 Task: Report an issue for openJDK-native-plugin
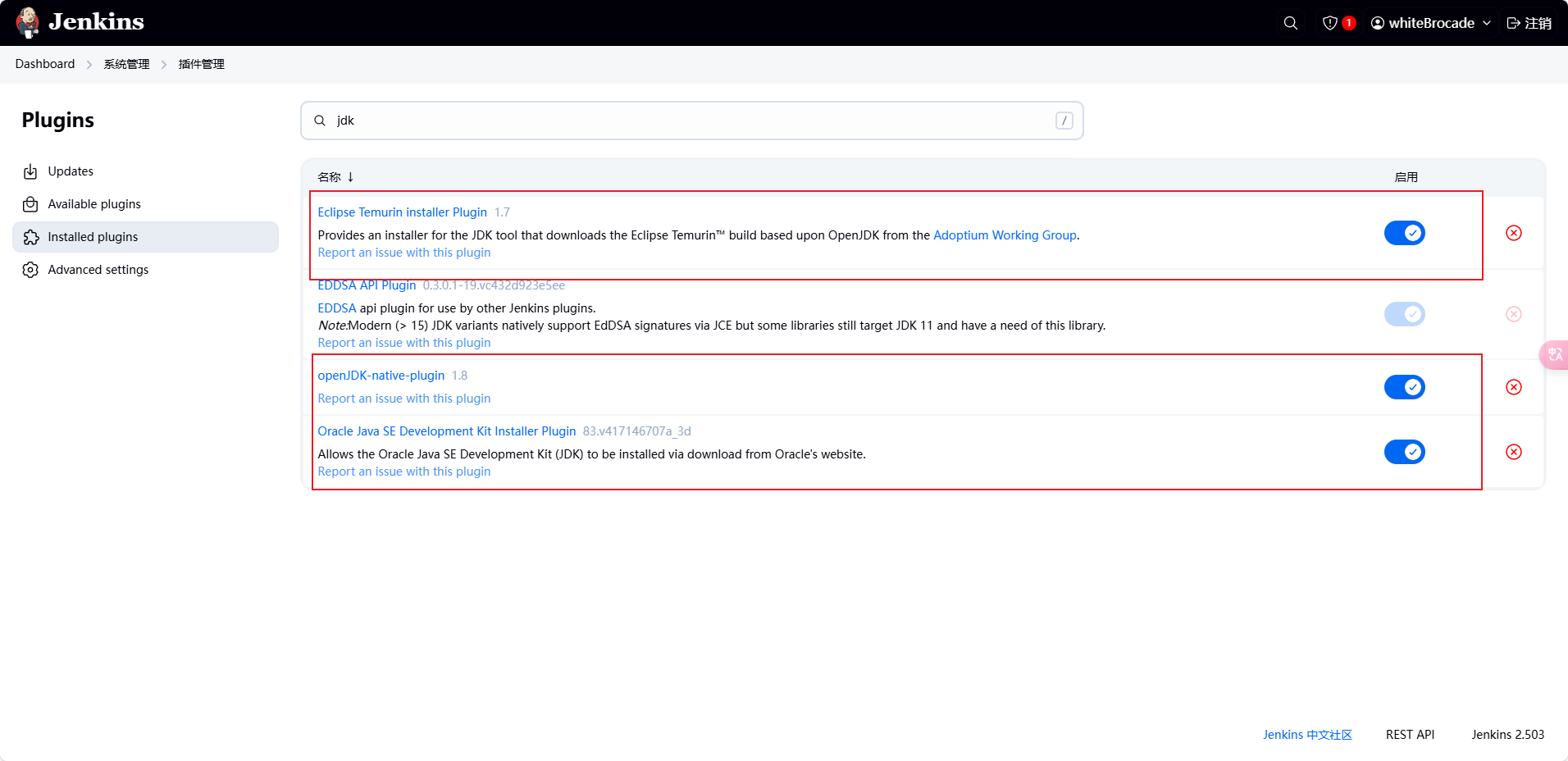tap(404, 399)
